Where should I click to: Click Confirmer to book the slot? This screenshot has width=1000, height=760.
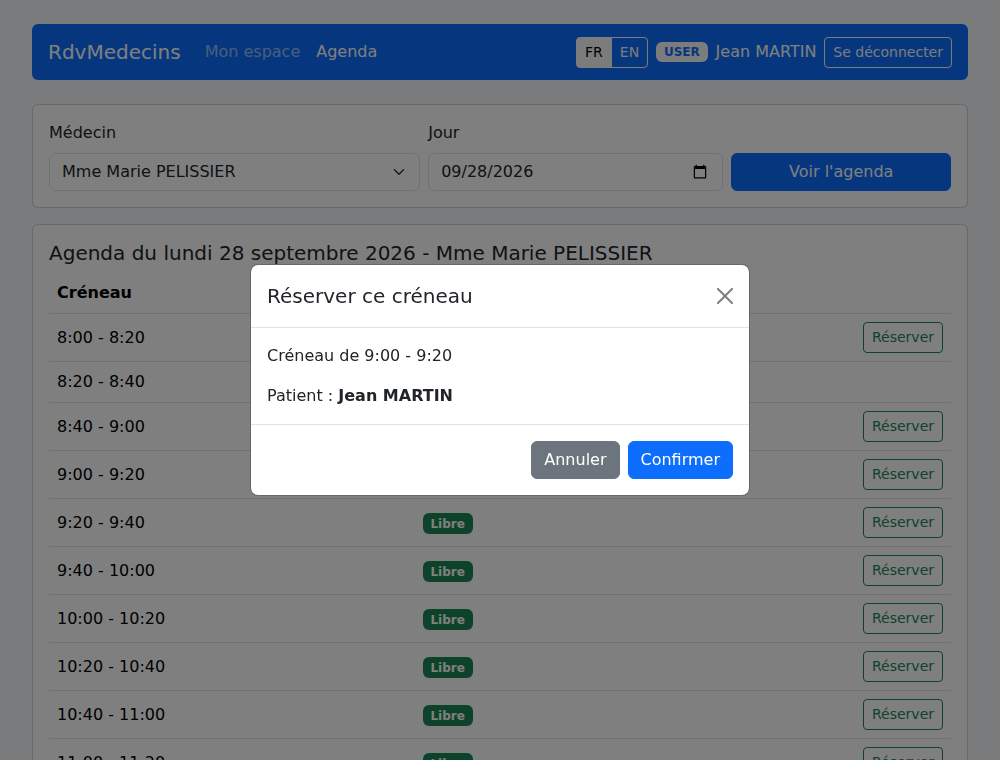680,460
